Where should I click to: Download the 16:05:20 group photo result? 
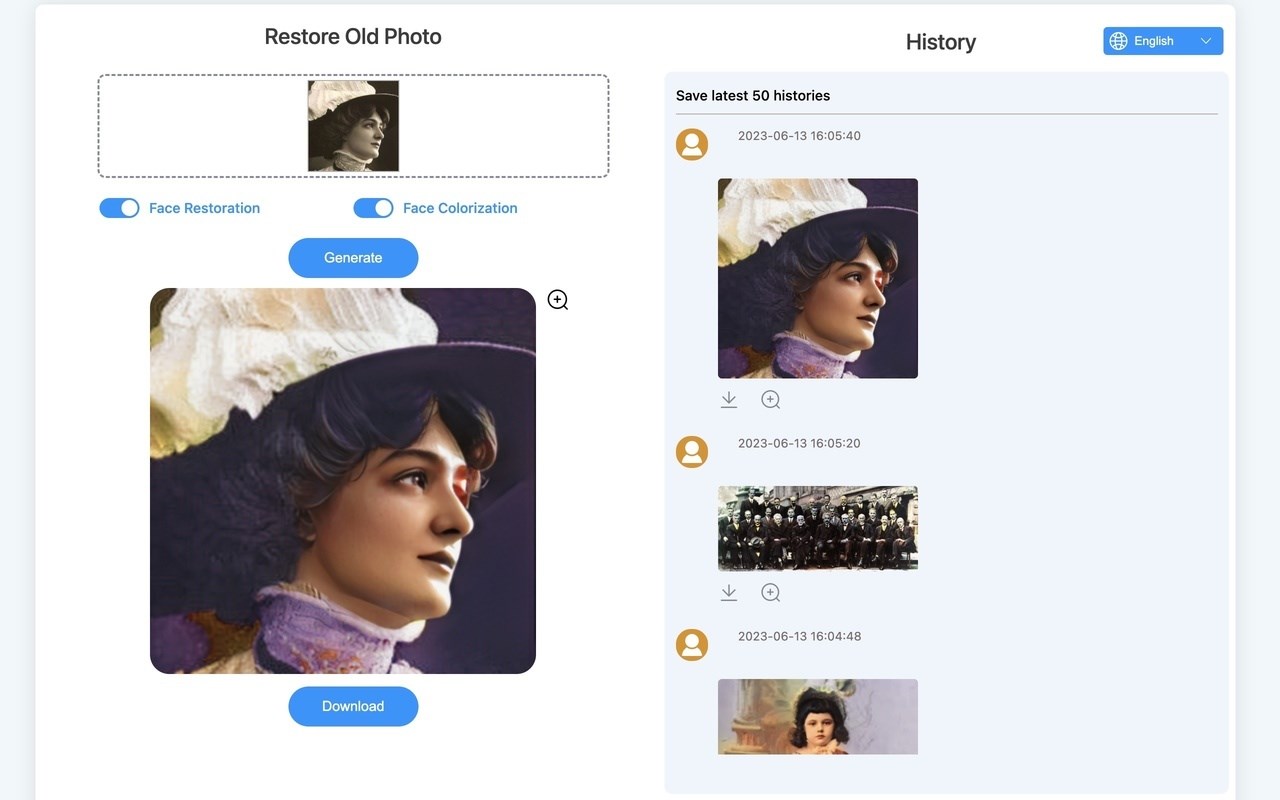pos(729,593)
